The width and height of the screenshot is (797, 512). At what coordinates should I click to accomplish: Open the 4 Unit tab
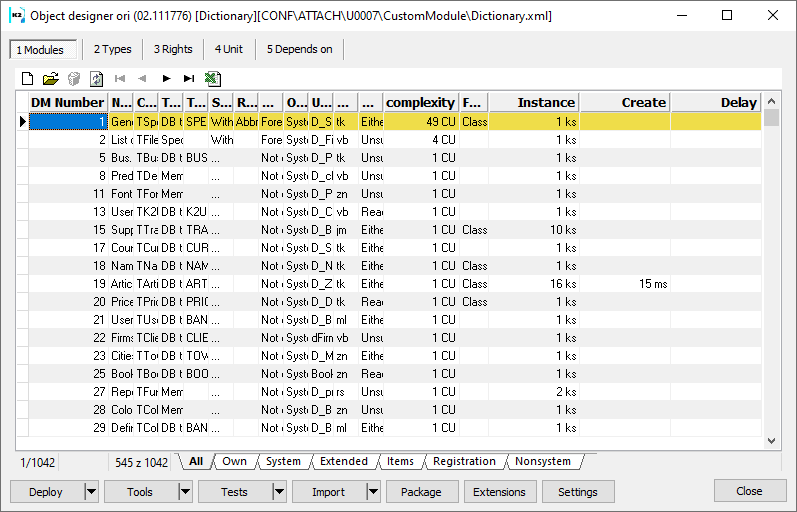[229, 49]
